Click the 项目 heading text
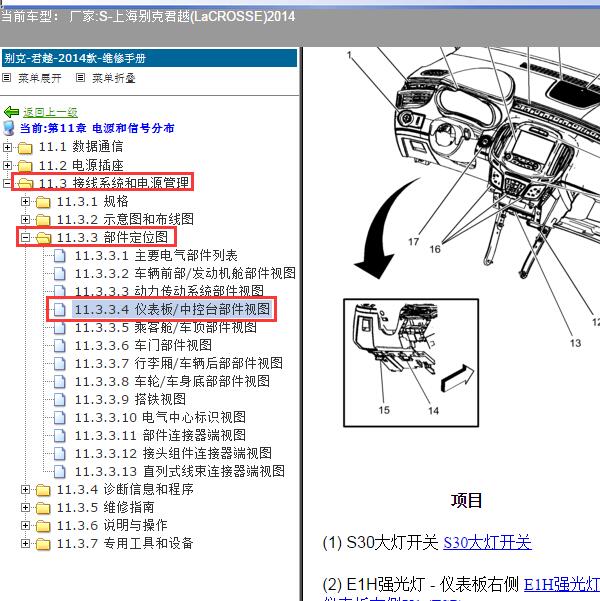 point(466,500)
